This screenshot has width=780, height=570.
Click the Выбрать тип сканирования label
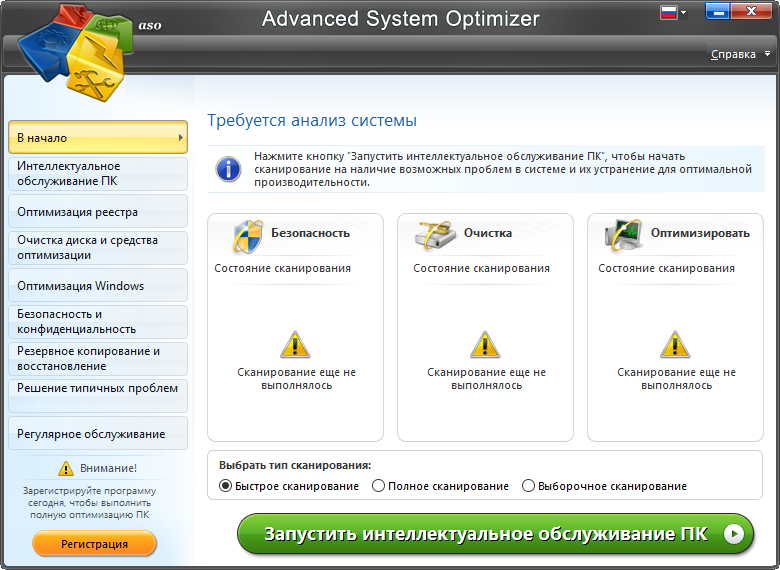tap(295, 465)
